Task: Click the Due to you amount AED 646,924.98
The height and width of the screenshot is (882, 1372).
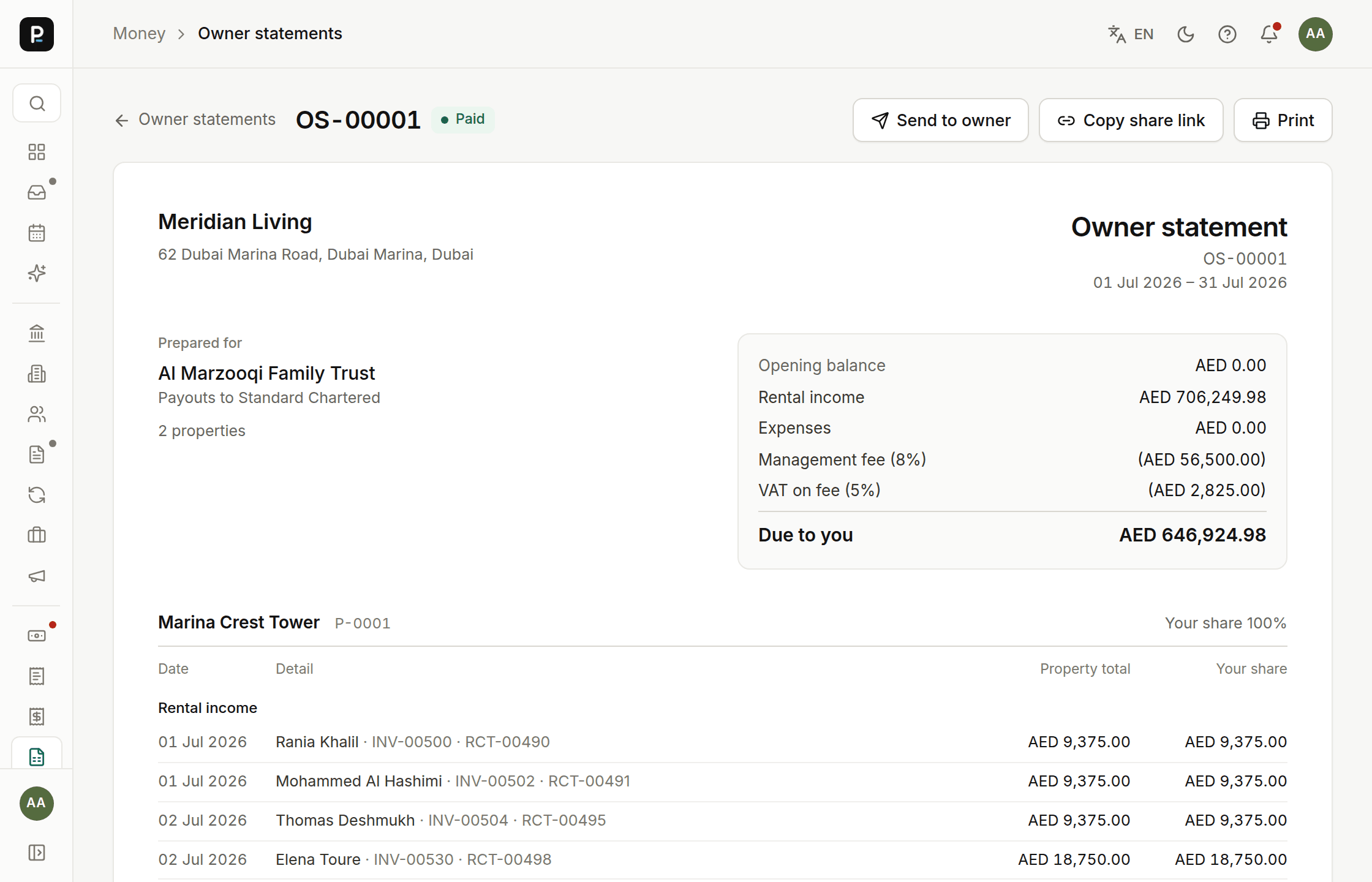Action: click(1193, 535)
